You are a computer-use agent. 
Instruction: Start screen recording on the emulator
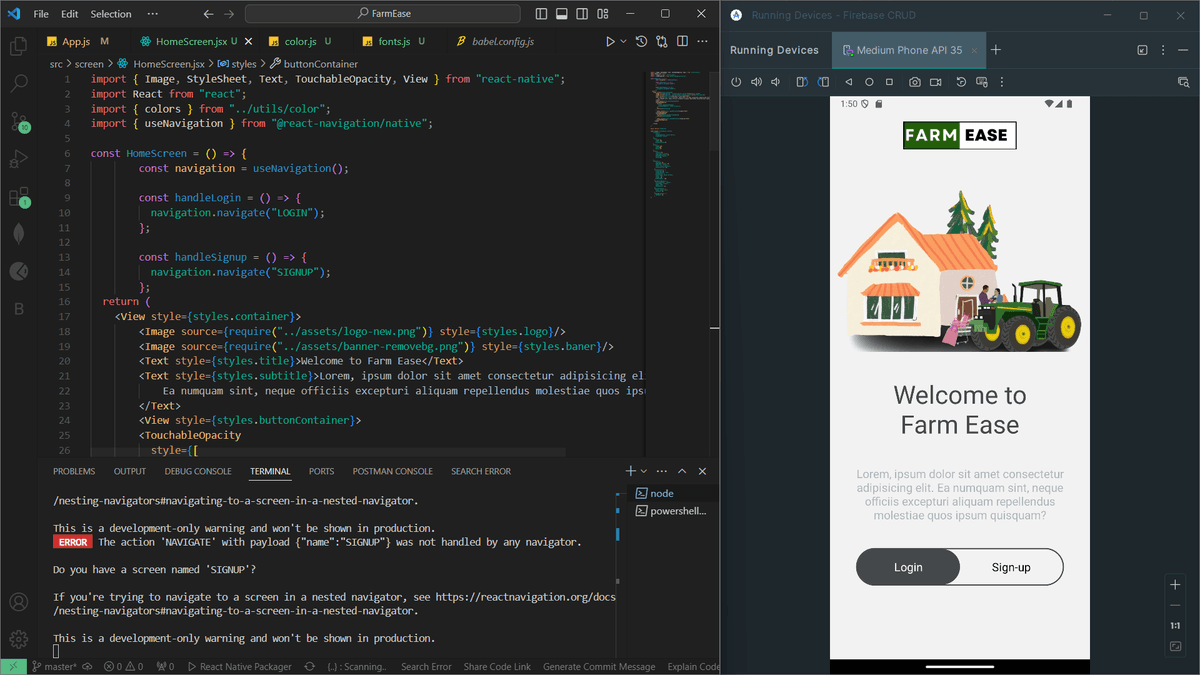pyautogui.click(x=937, y=82)
